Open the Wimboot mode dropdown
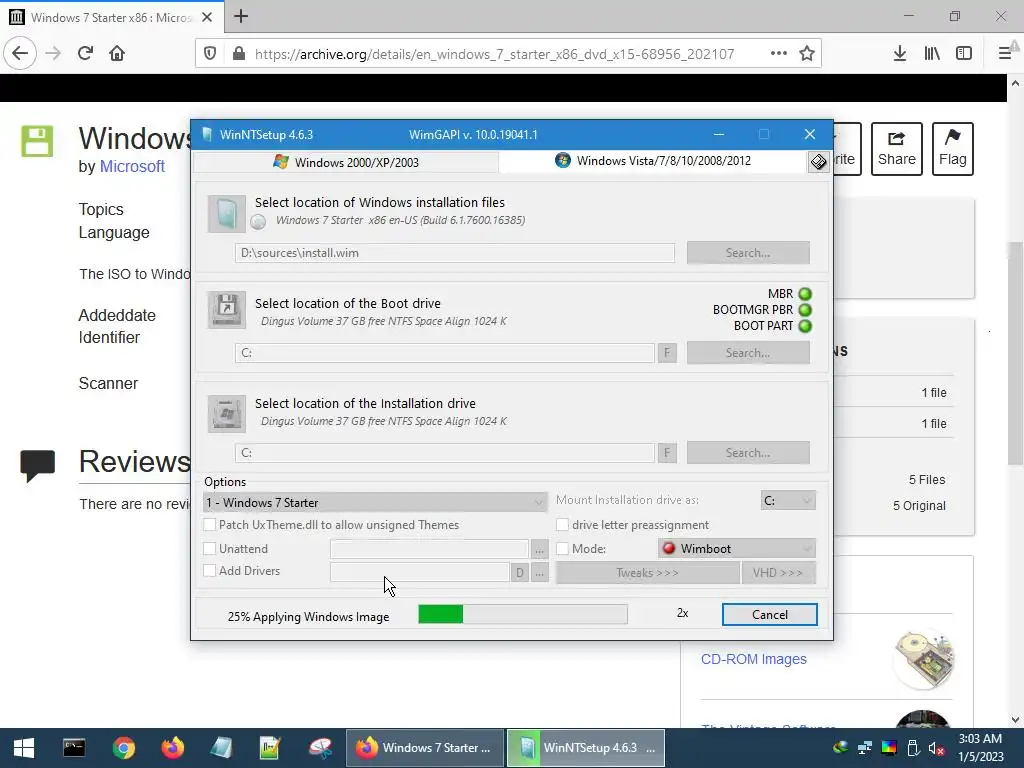Viewport: 1024px width, 768px height. (x=737, y=549)
